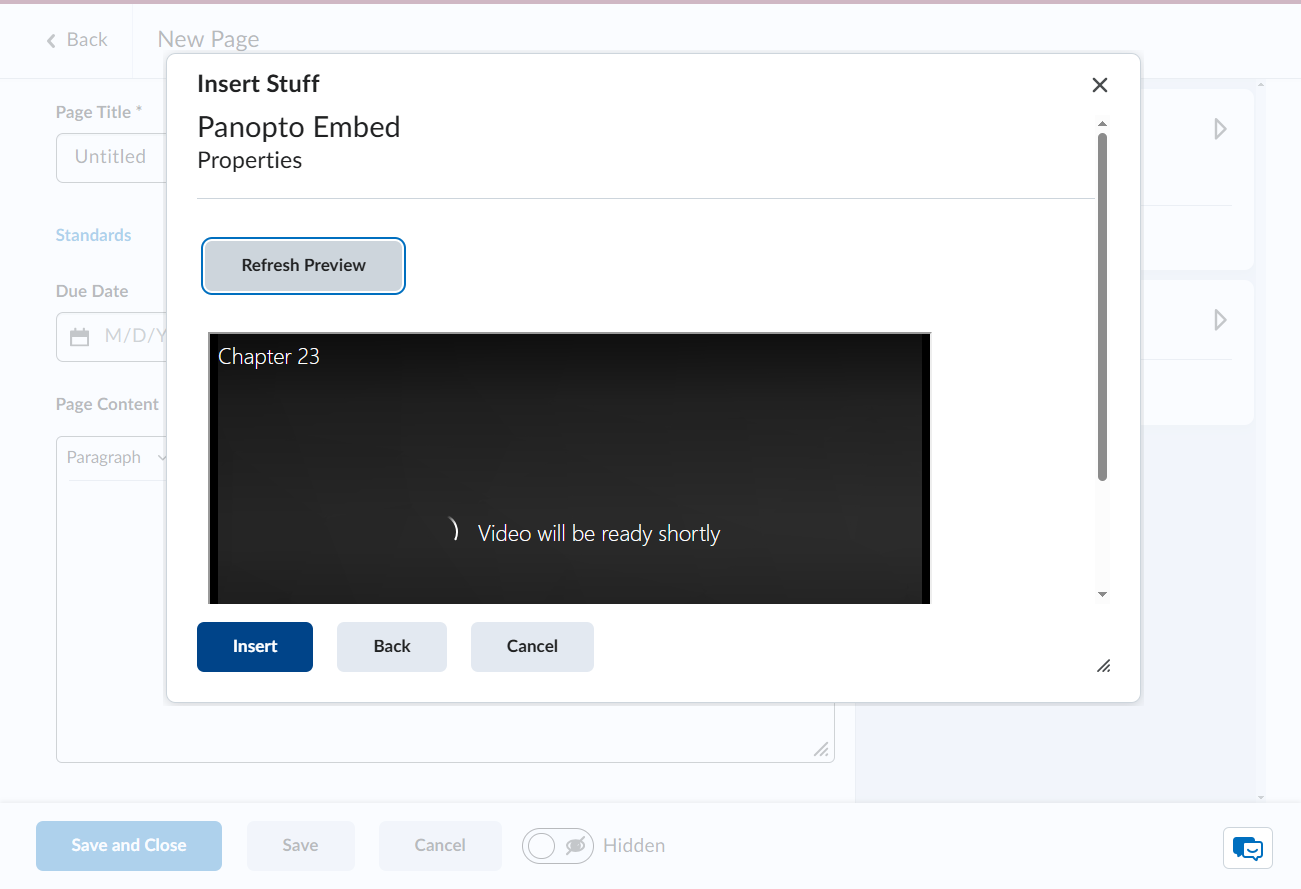Click the dialog scrollbar down arrow
The height and width of the screenshot is (889, 1301).
pyautogui.click(x=1102, y=595)
